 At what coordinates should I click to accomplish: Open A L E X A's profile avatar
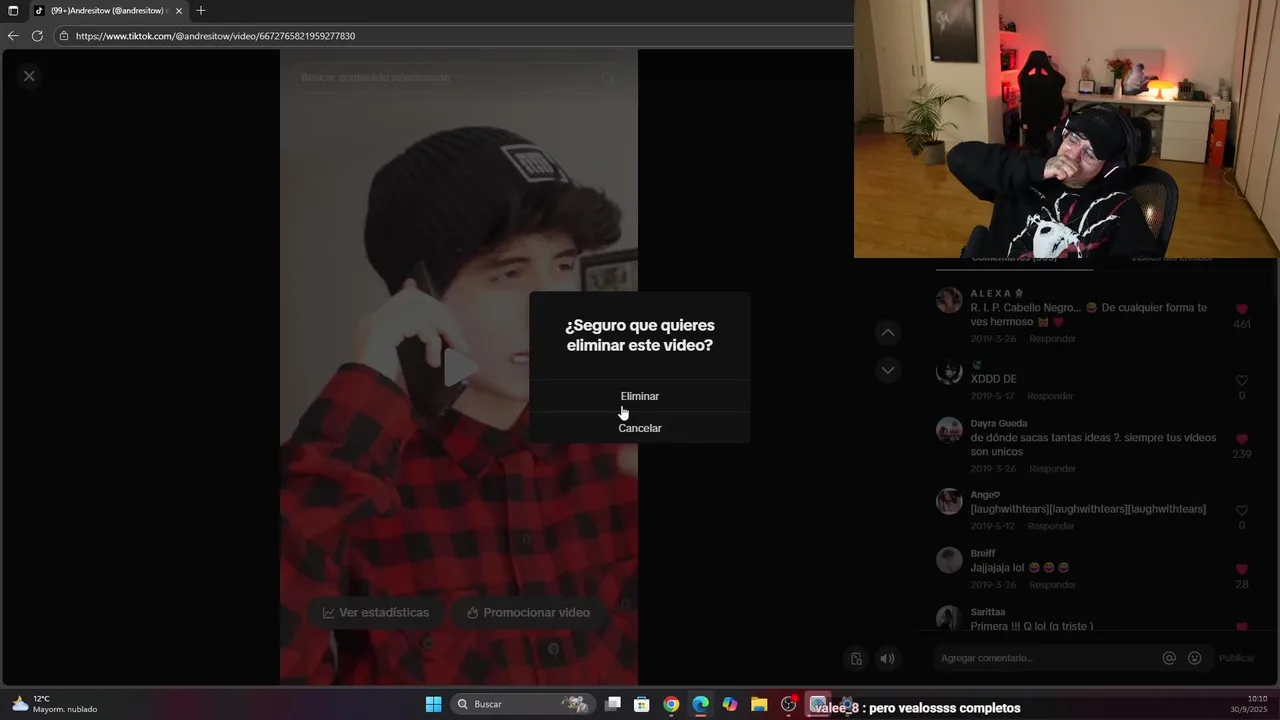[x=949, y=300]
